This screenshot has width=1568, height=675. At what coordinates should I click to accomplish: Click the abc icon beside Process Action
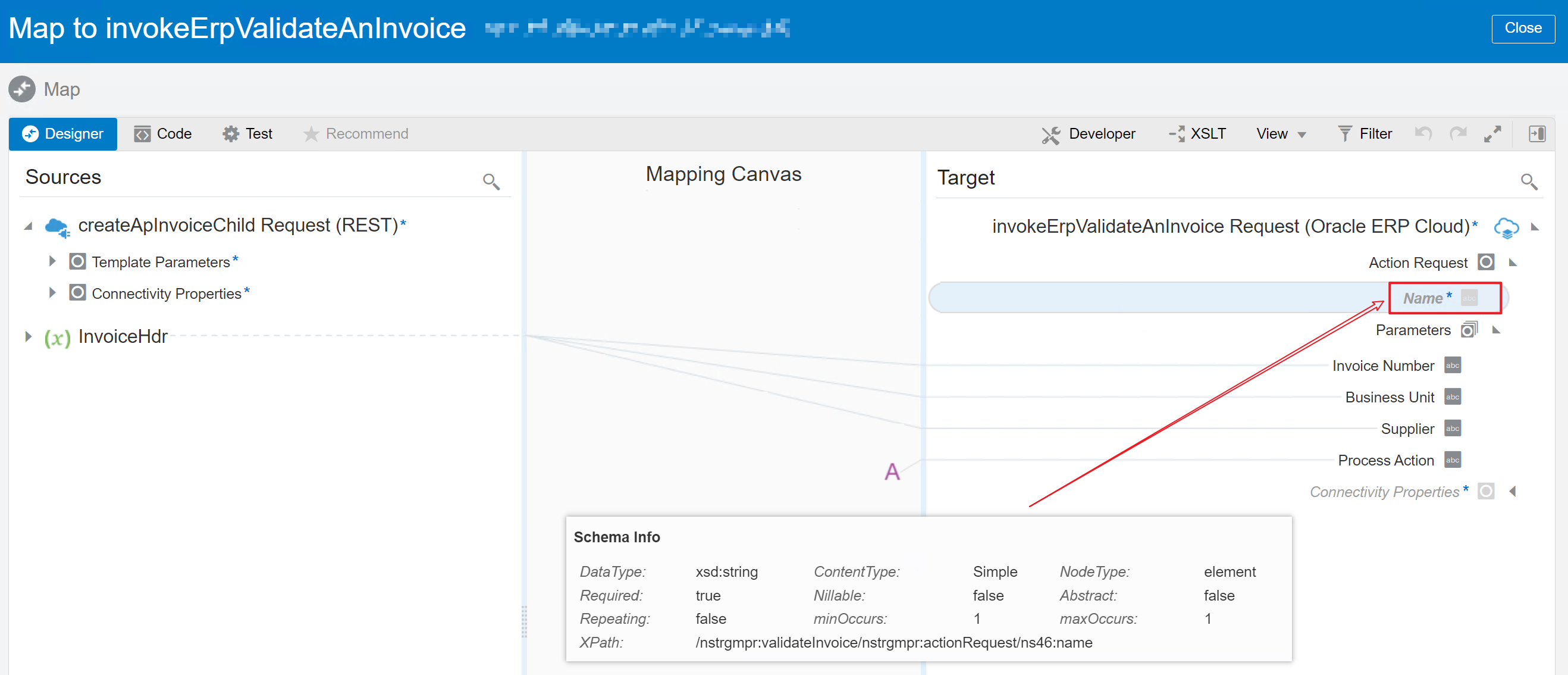point(1453,460)
